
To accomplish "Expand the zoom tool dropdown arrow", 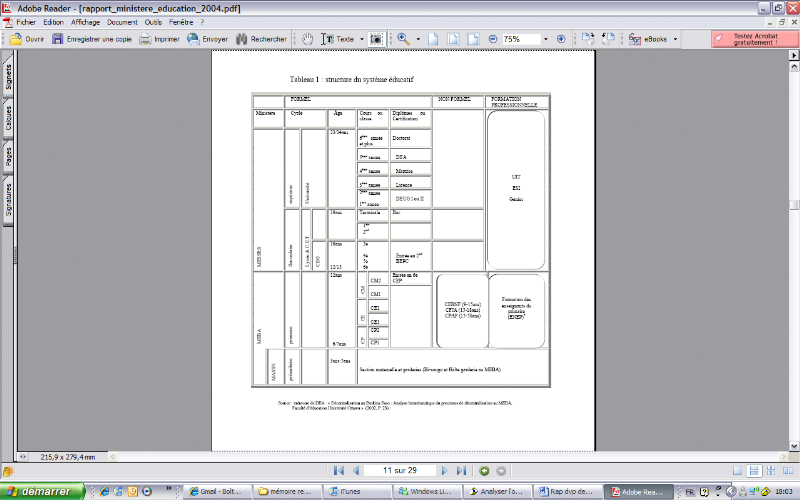I will [x=418, y=39].
